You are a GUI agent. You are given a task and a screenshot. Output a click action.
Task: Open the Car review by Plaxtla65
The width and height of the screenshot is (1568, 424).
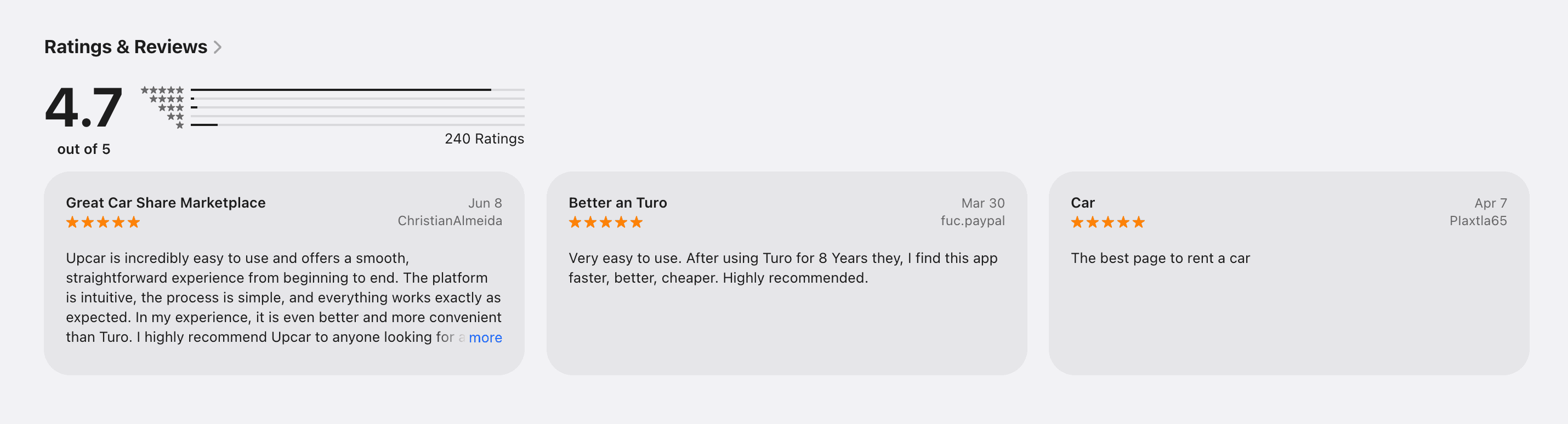tap(1288, 273)
